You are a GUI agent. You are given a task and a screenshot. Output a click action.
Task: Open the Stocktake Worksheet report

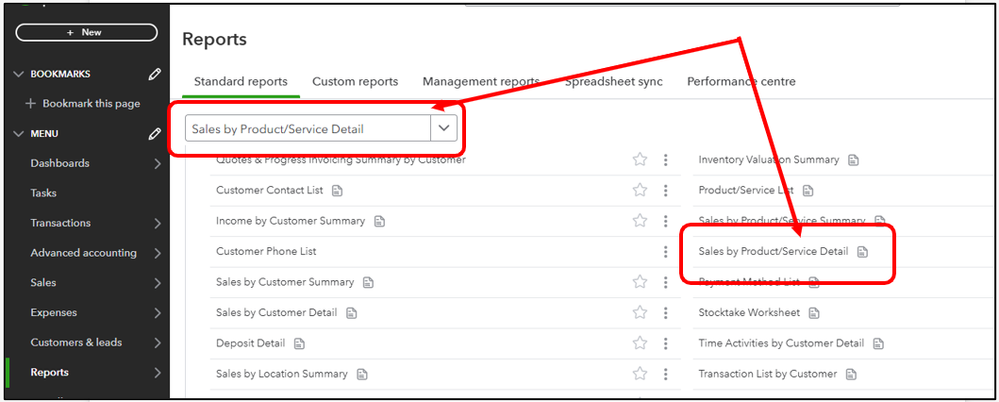point(749,312)
